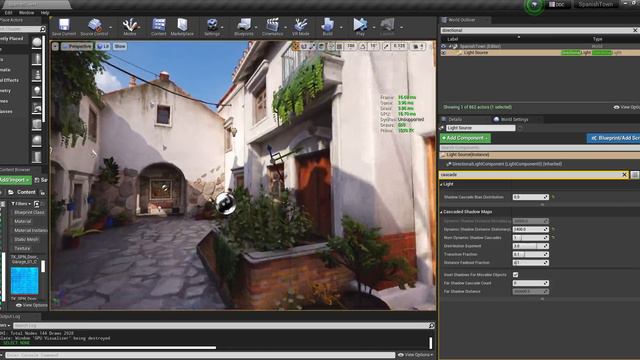Click the first sphere actor icon in Place Actors
Image resolution: width=640 pixels, height=360 pixels.
coord(37,42)
